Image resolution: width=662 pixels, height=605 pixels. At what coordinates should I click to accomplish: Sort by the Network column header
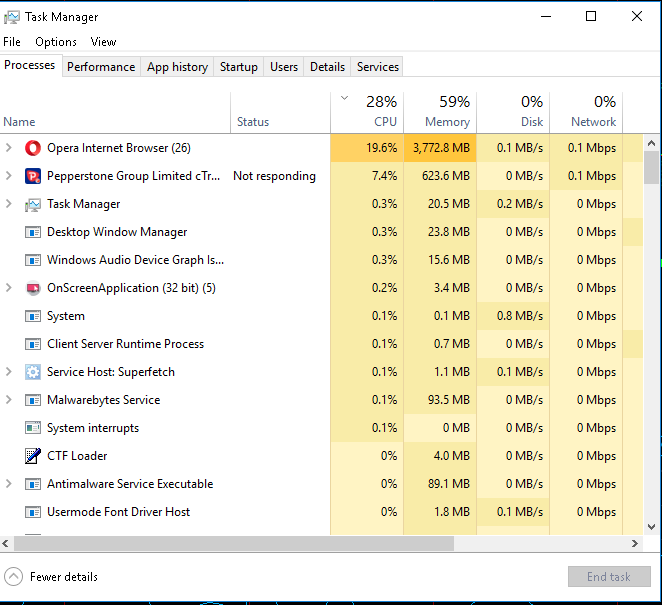click(586, 113)
